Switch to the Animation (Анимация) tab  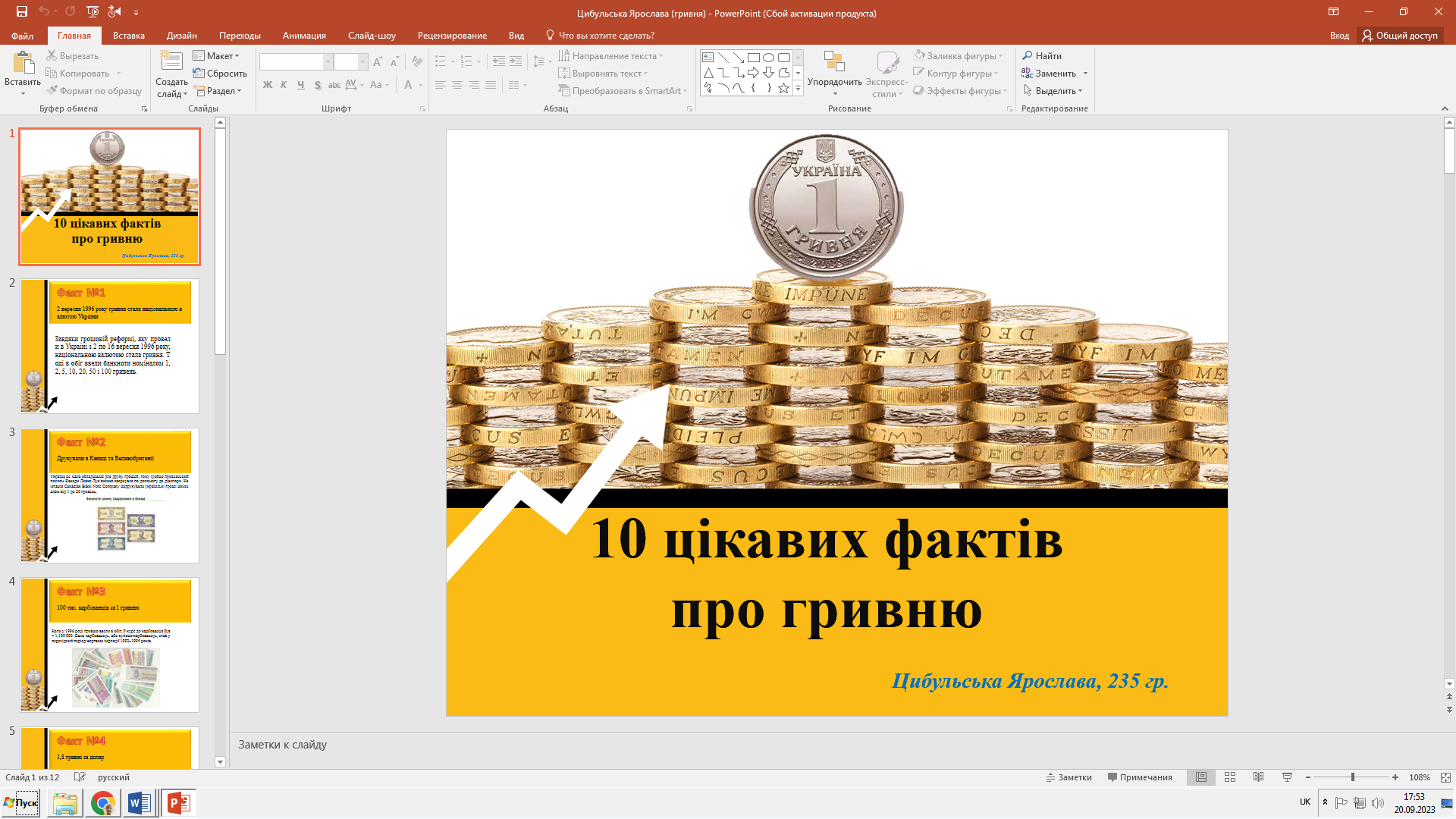coord(304,36)
